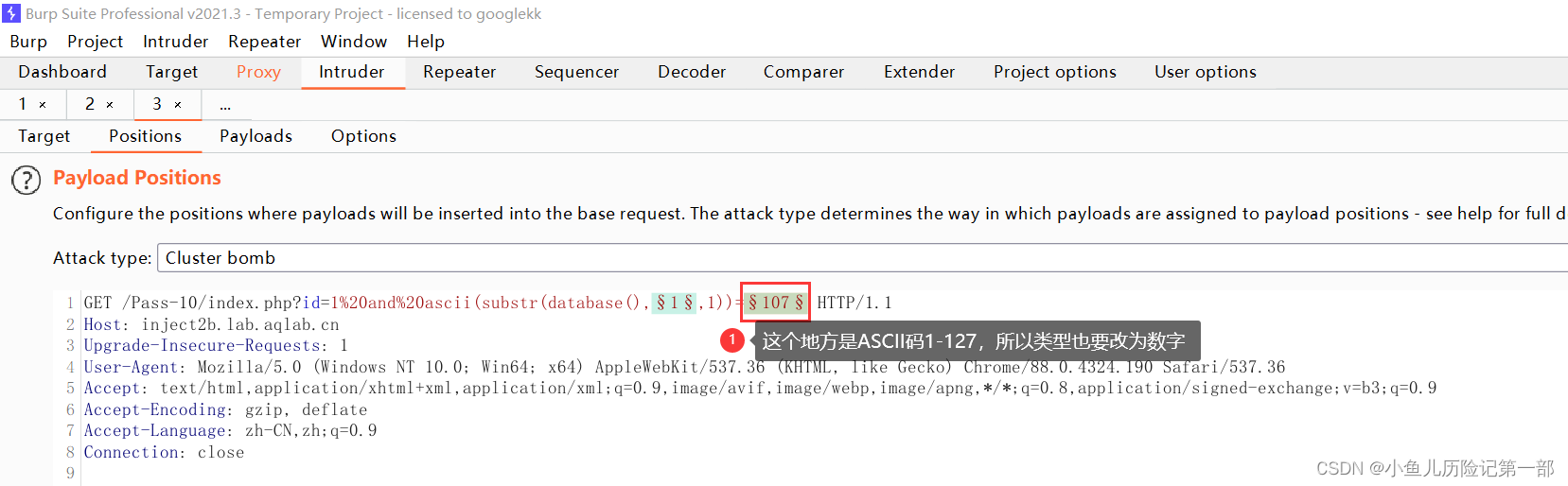Select the Intruder main tab
Screen dimensions: 1568x486
point(352,72)
